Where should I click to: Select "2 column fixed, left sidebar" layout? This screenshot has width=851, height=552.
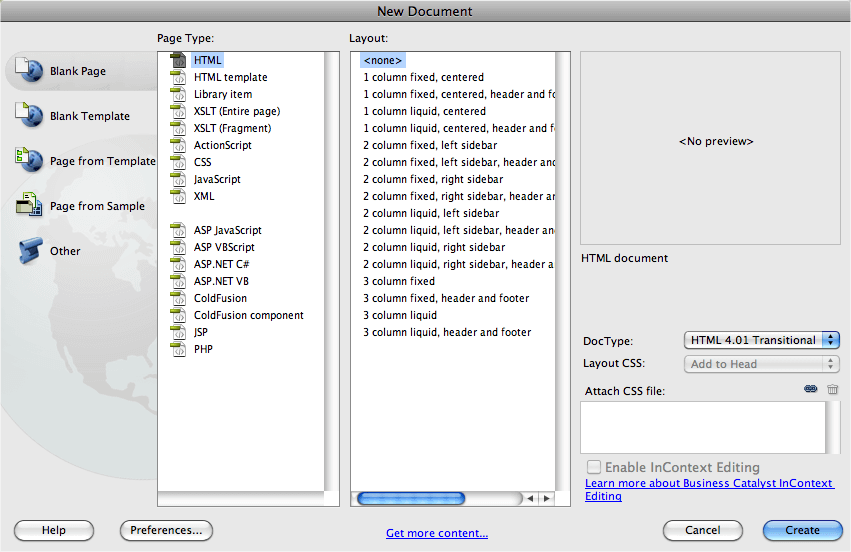click(430, 145)
